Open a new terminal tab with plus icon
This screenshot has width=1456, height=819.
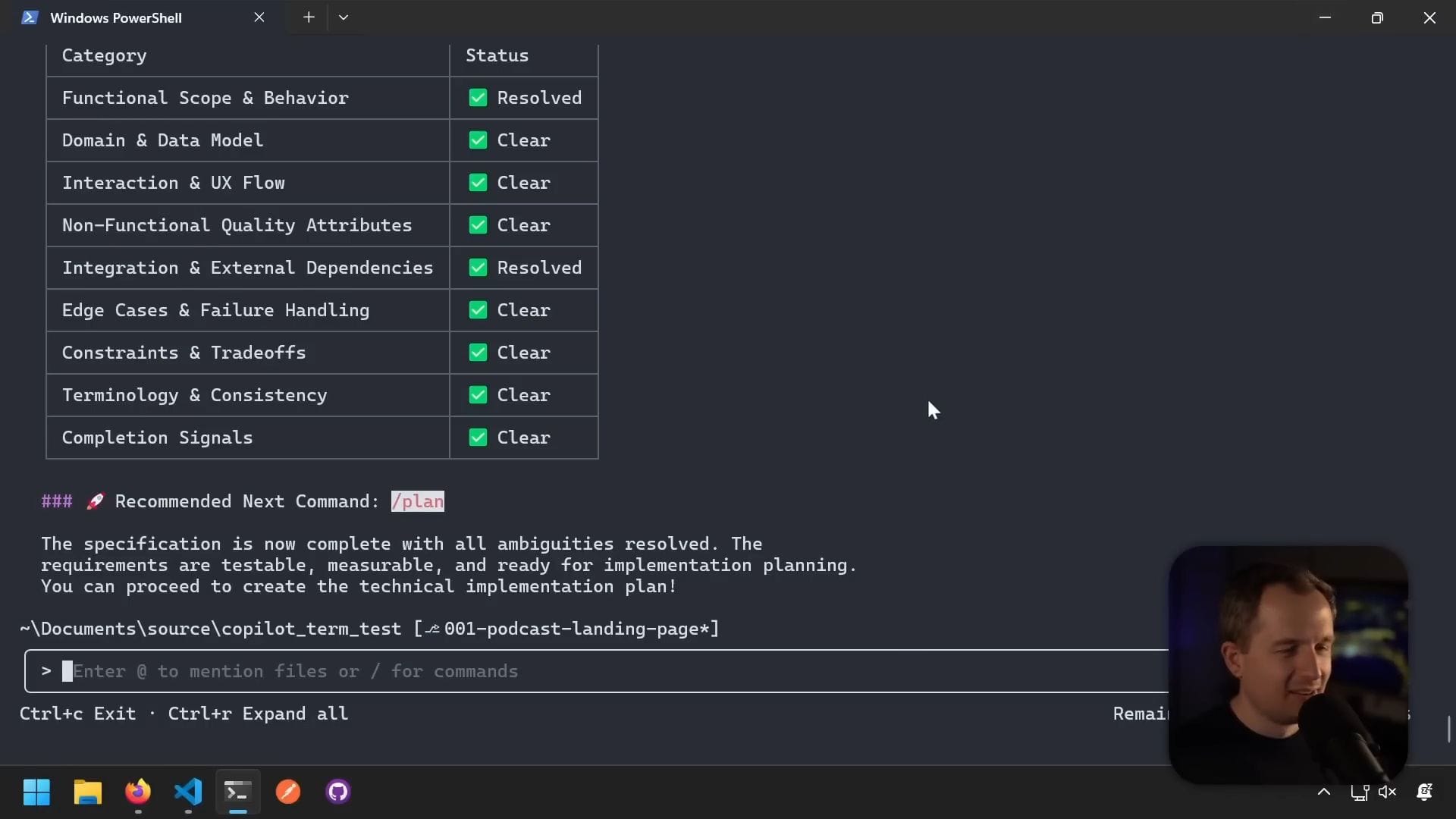click(x=309, y=17)
